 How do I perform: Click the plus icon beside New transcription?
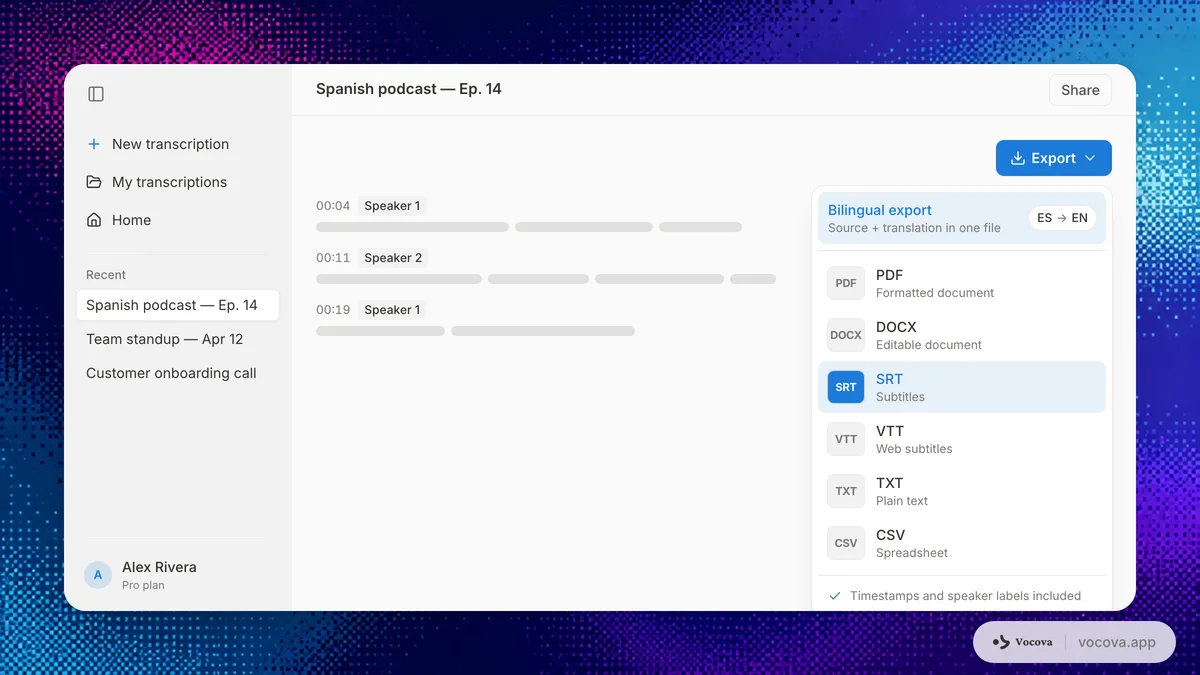click(x=94, y=144)
